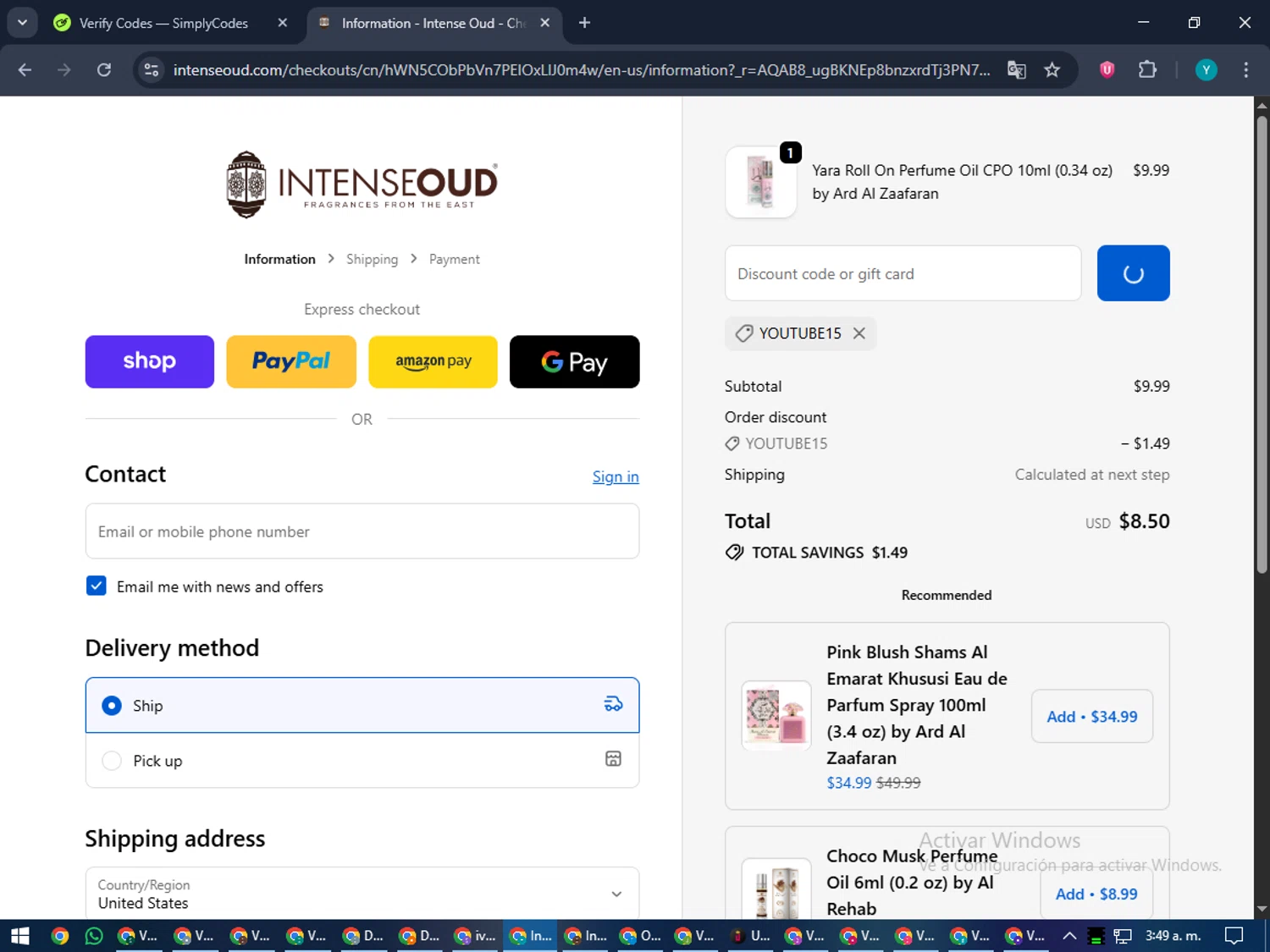Image resolution: width=1270 pixels, height=952 pixels.
Task: Check out with Google Pay
Action: pos(574,361)
